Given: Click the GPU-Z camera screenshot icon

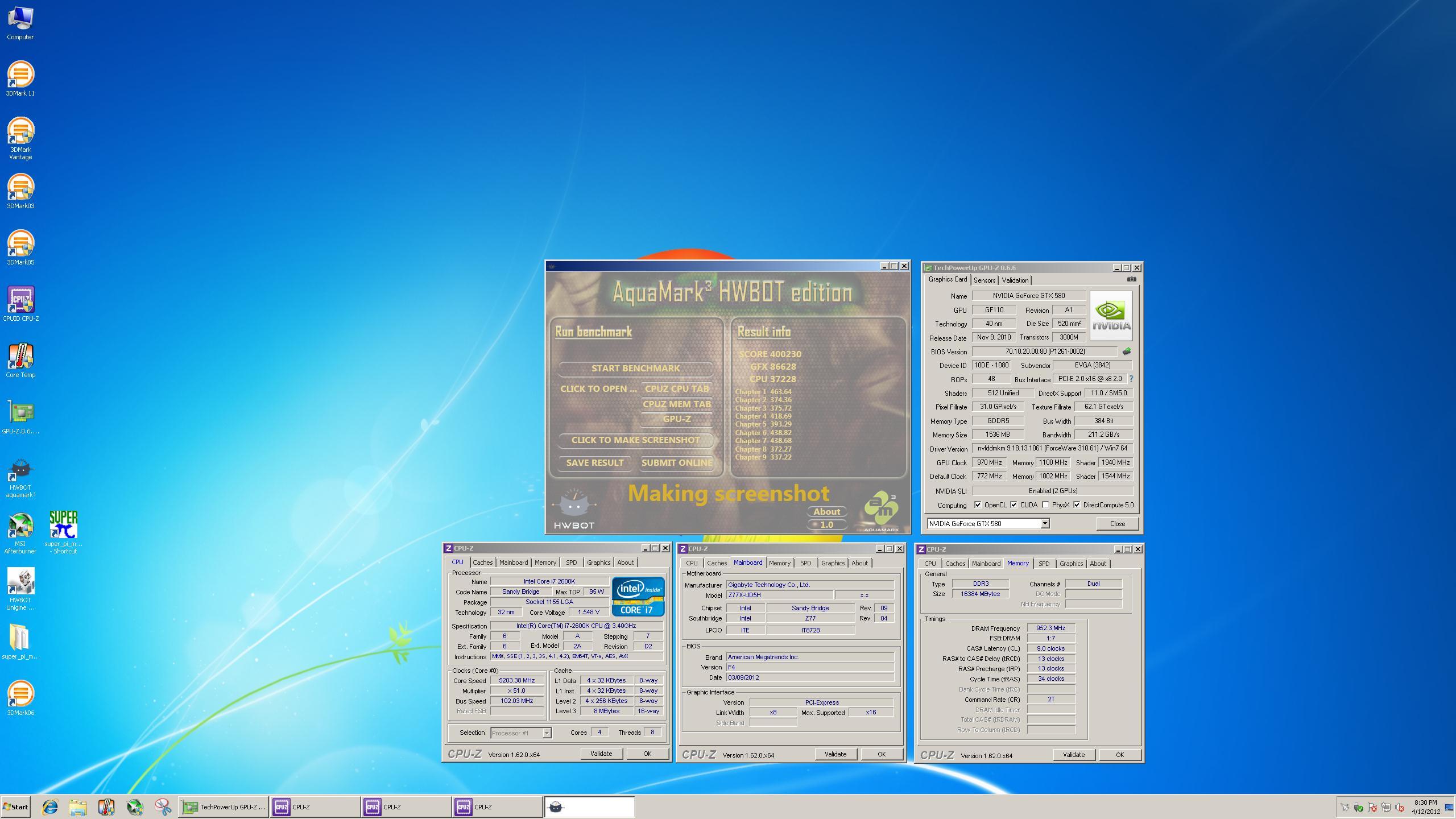Looking at the screenshot, I should [1131, 279].
